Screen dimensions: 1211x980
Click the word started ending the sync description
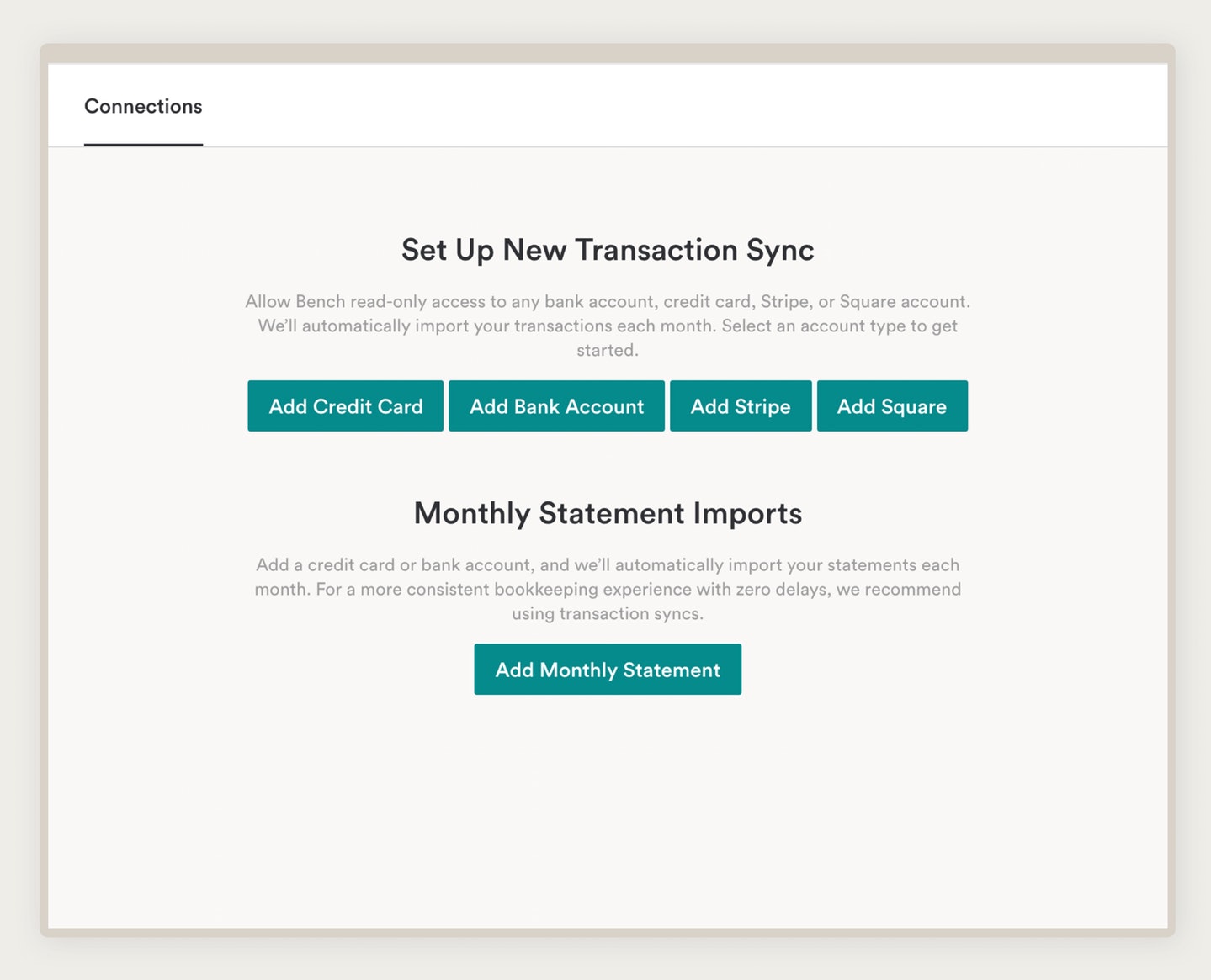coord(606,350)
